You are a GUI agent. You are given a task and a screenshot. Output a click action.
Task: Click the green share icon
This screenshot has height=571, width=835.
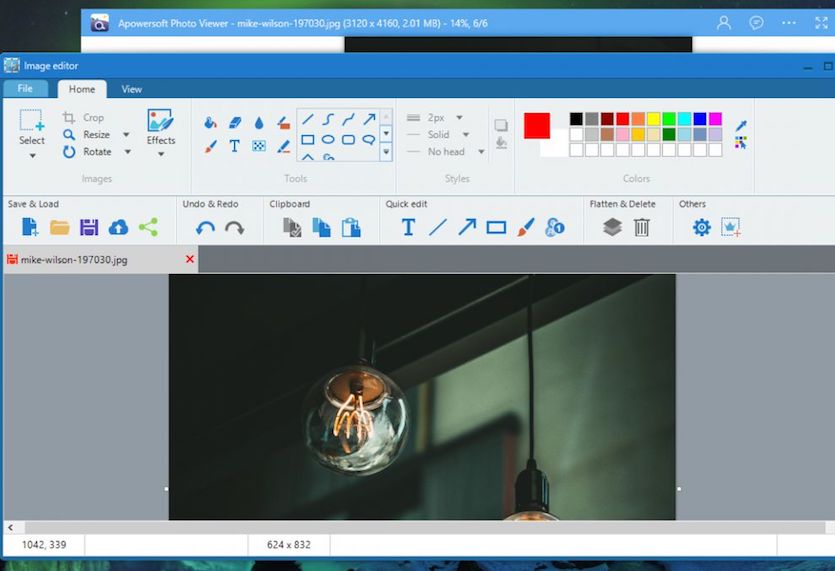149,227
